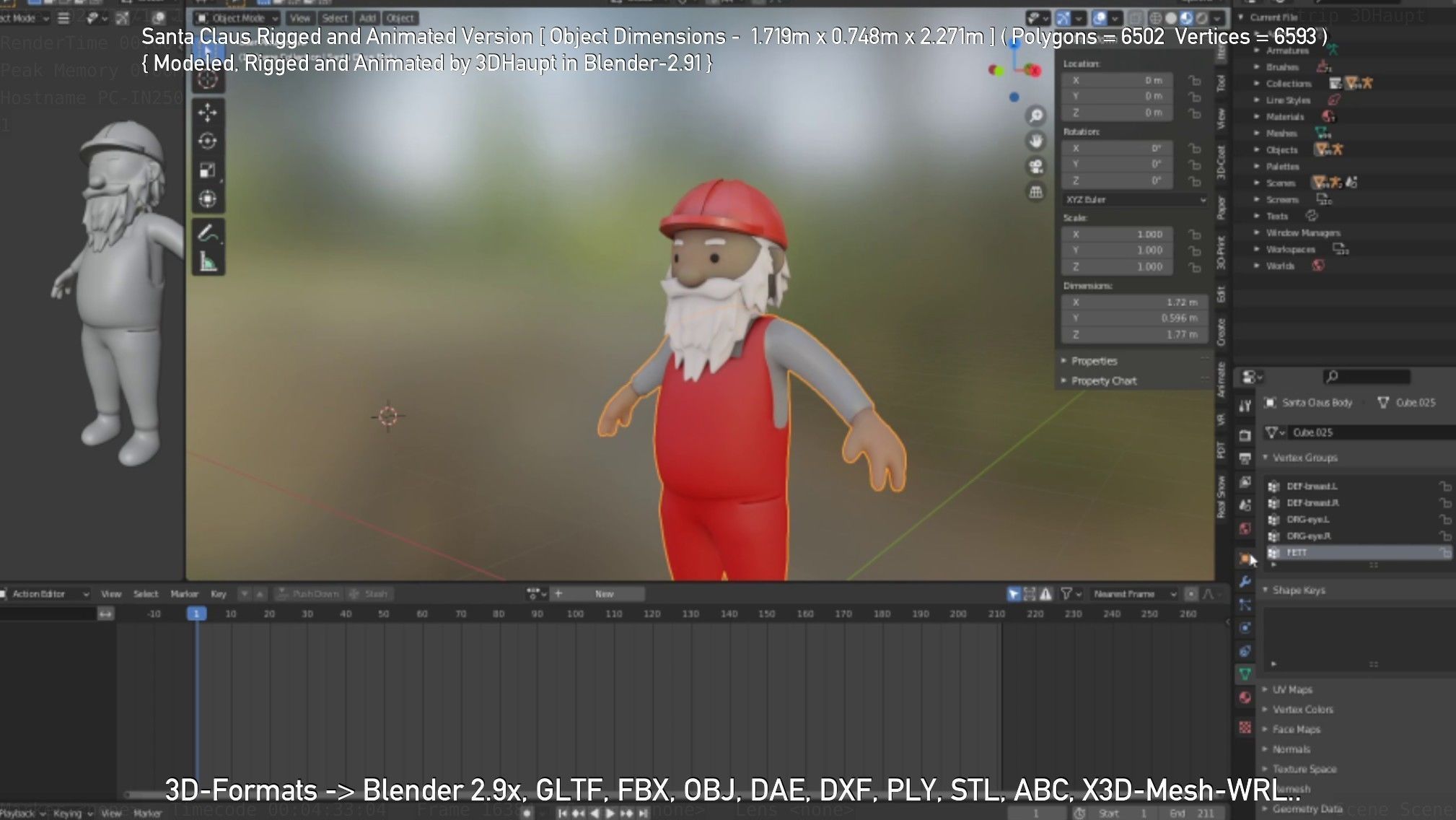Switch to rendered viewport shading
The image size is (1456, 820).
[x=1201, y=18]
